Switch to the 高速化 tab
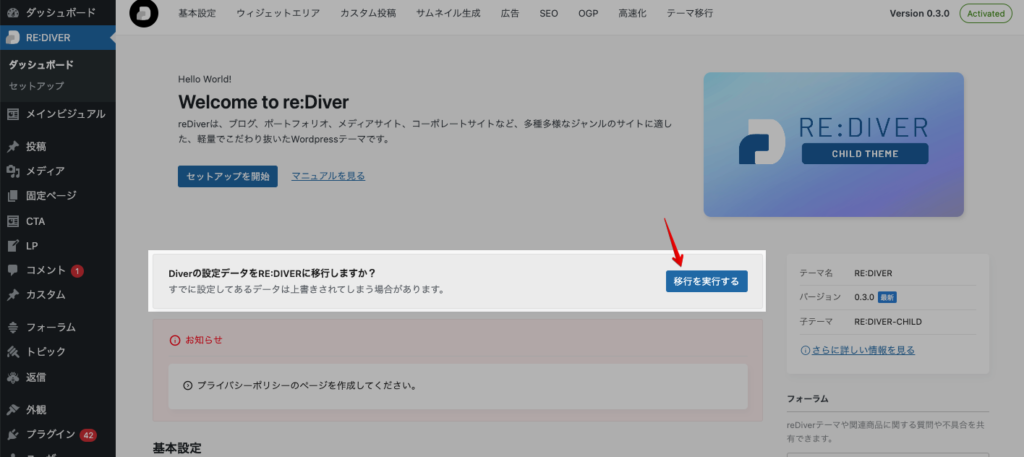Viewport: 1024px width, 457px height. pyautogui.click(x=632, y=13)
